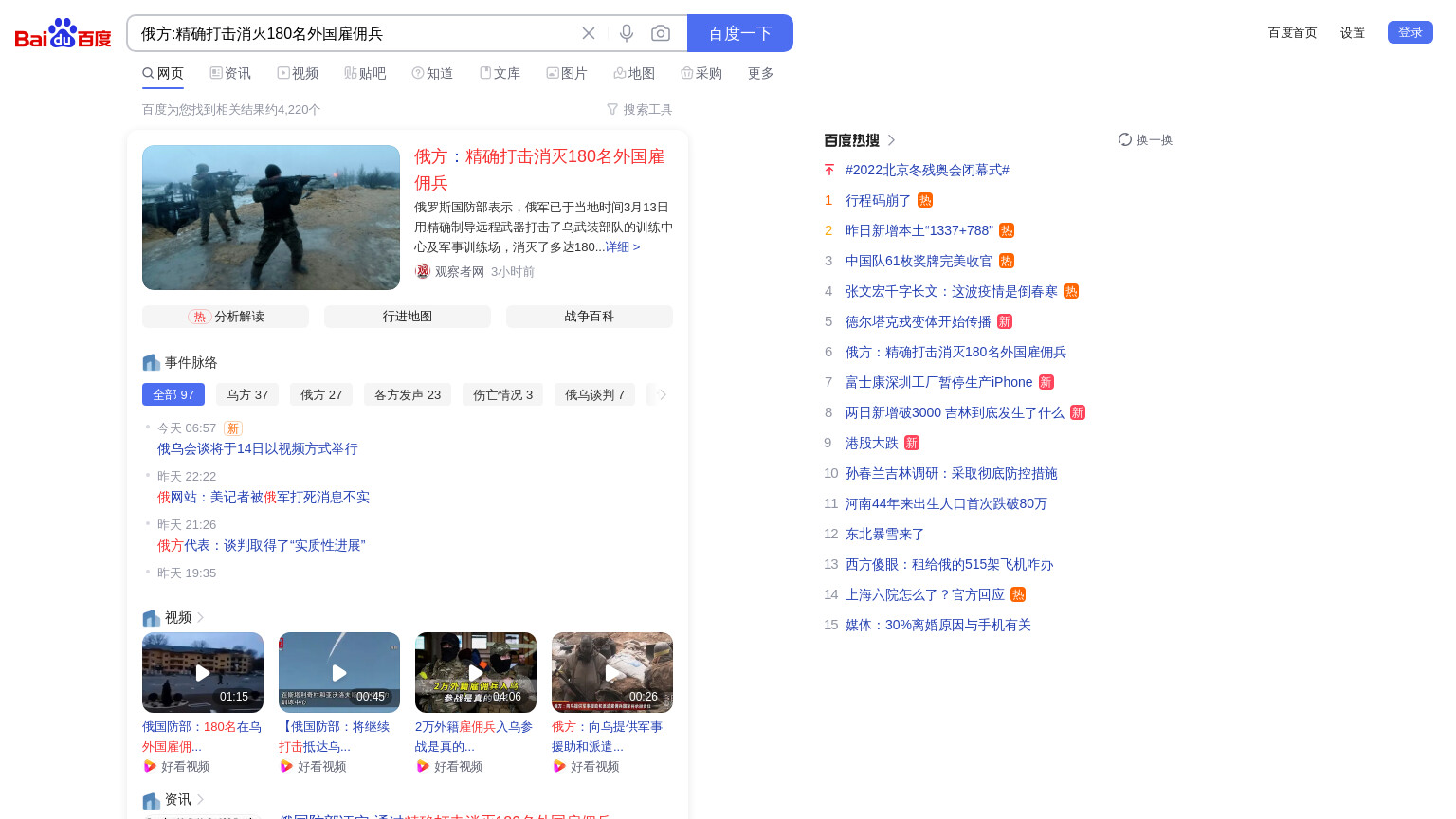Click the pinned top arrow icon in hot search

click(829, 170)
